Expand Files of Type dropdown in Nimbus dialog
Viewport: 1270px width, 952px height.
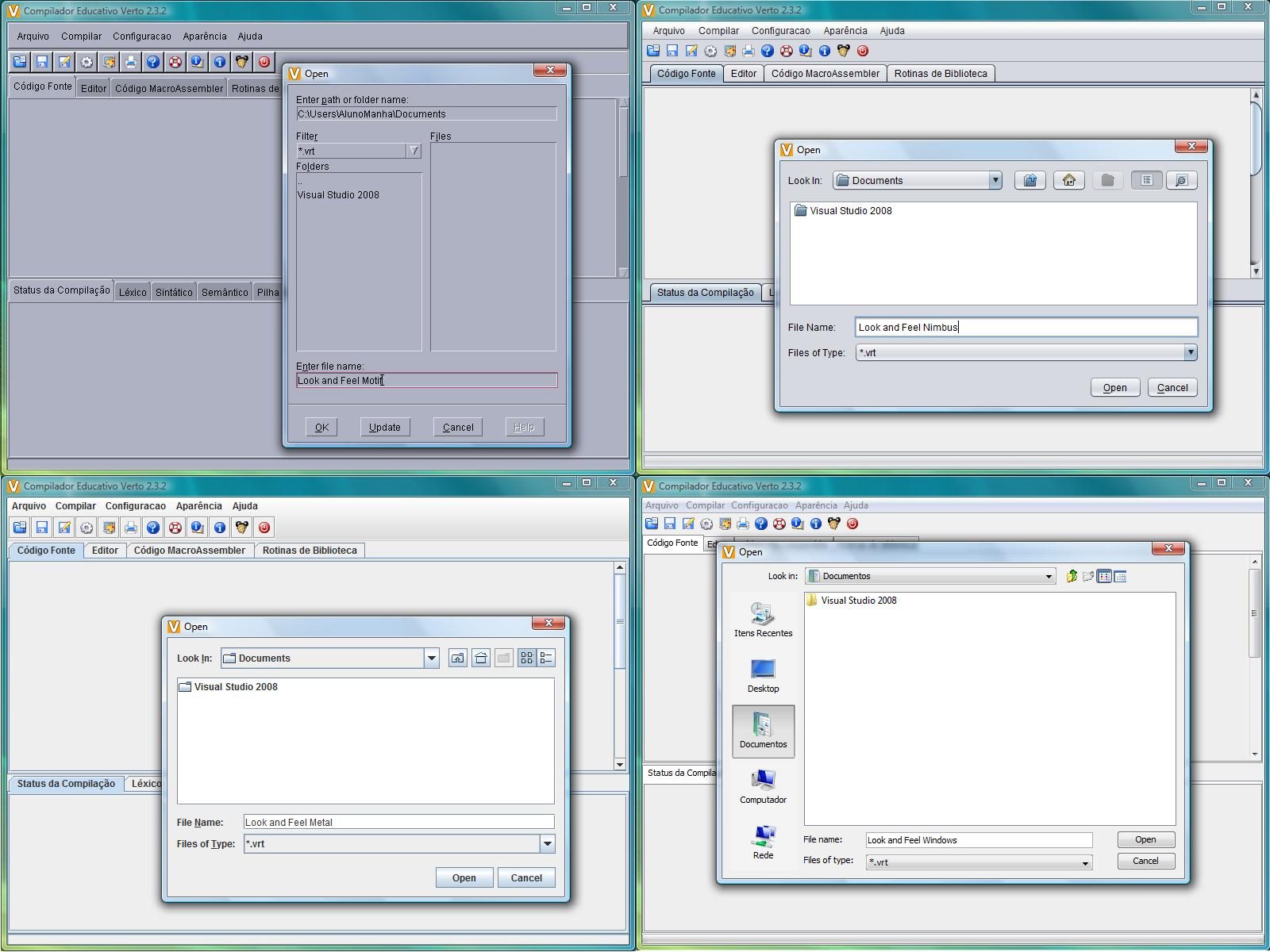pos(1190,352)
